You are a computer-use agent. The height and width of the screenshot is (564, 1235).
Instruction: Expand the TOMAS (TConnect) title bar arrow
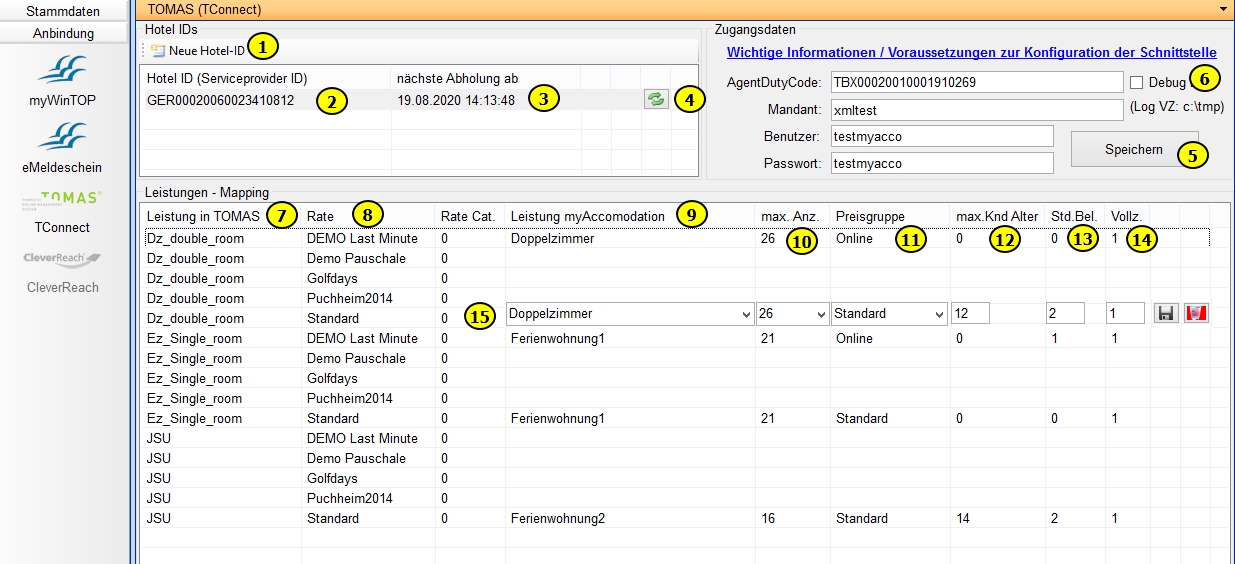1223,9
